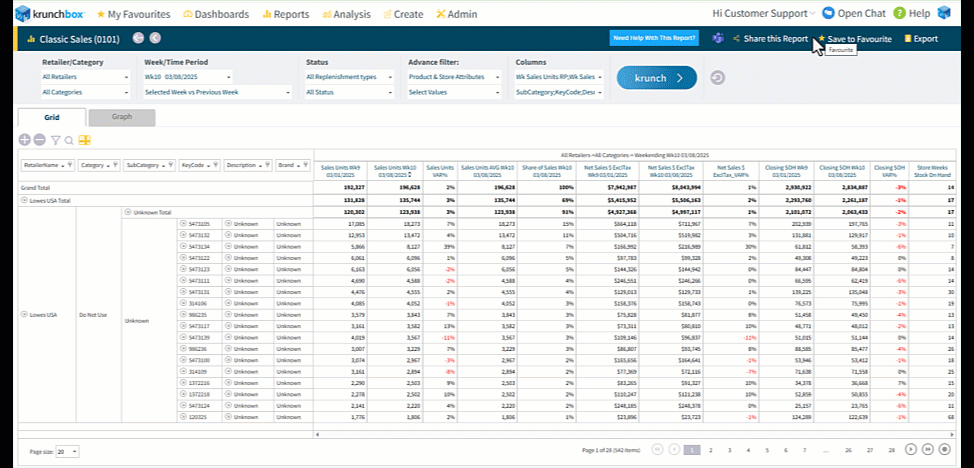Click horizontal scrollbar left arrow
Image resolution: width=974 pixels, height=468 pixels.
click(317, 434)
